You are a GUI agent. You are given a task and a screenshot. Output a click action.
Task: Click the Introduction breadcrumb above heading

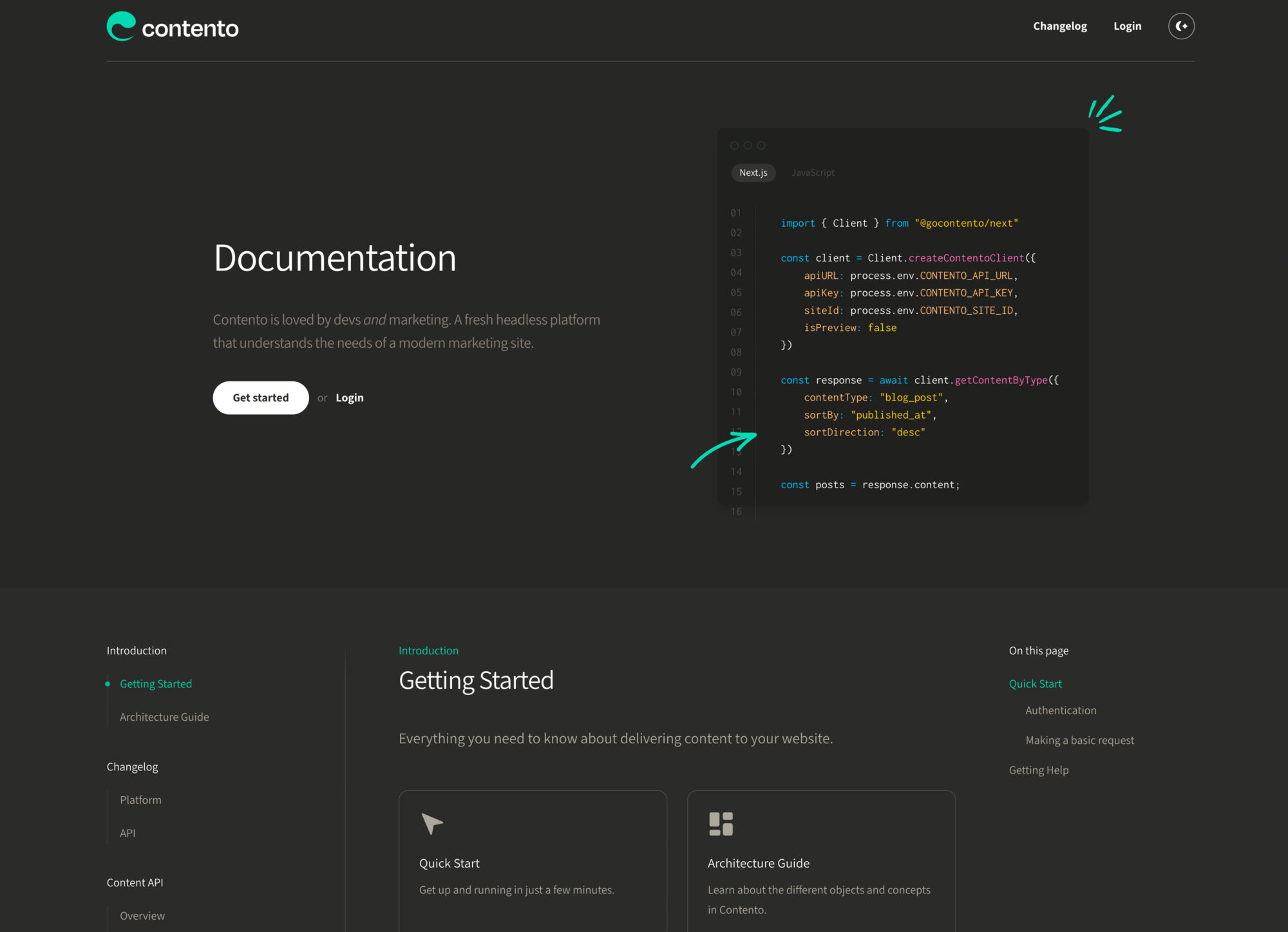click(428, 651)
